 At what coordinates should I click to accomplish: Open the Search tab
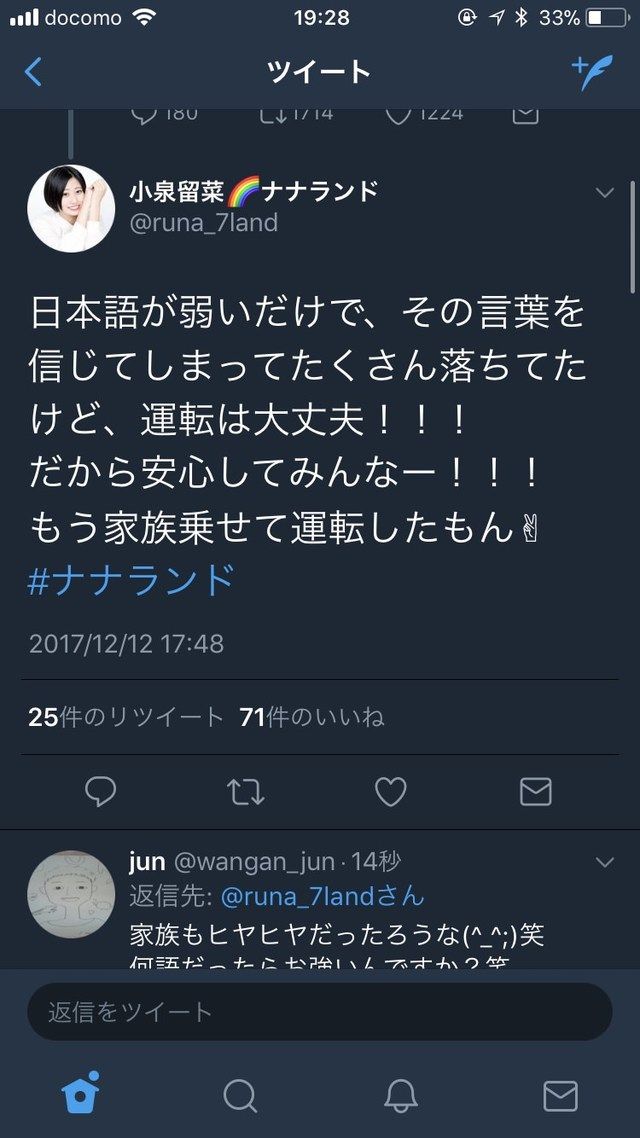240,1096
